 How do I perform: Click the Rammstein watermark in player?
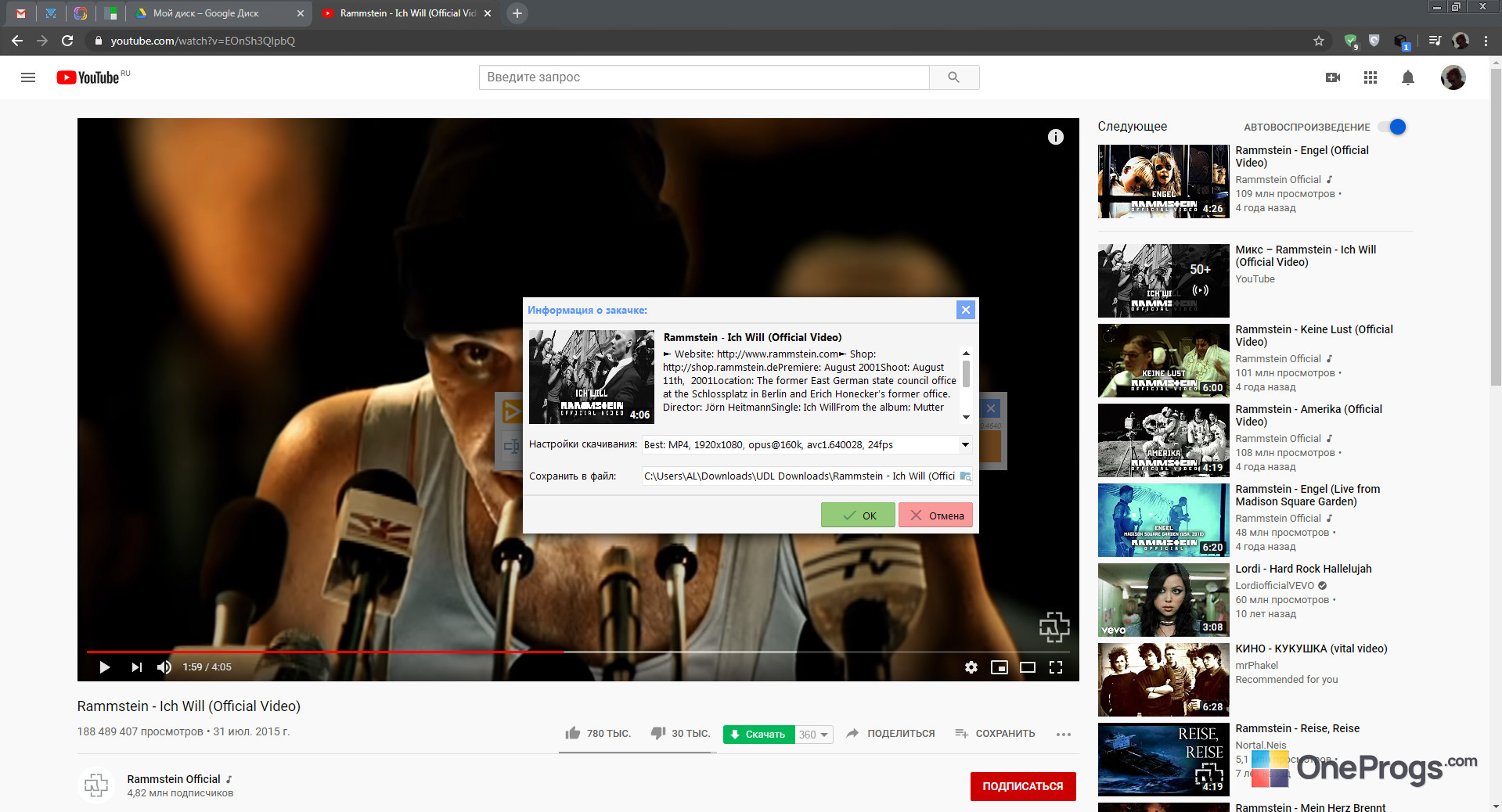(x=1054, y=627)
